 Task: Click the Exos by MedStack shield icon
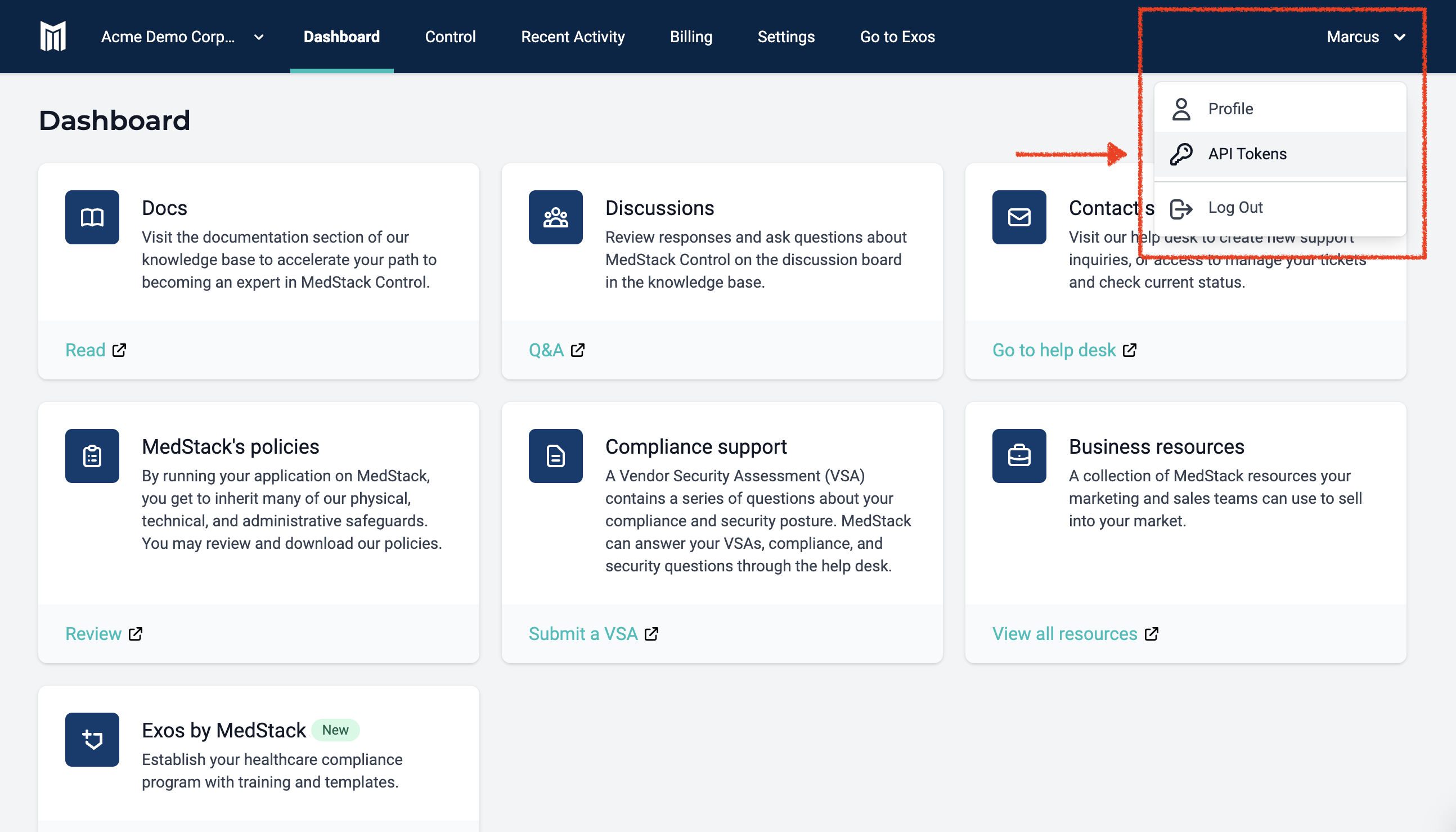coord(92,740)
